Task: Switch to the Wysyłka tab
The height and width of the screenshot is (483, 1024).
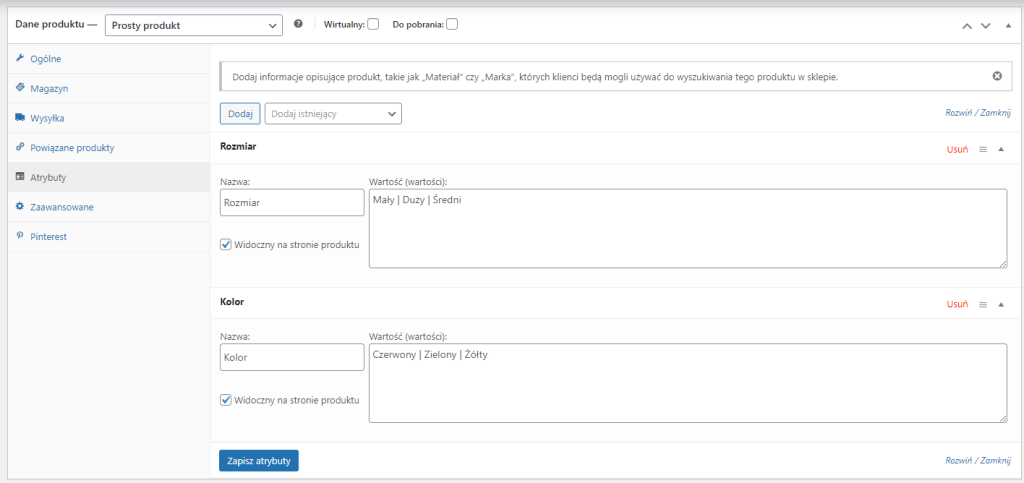Action: 47,118
